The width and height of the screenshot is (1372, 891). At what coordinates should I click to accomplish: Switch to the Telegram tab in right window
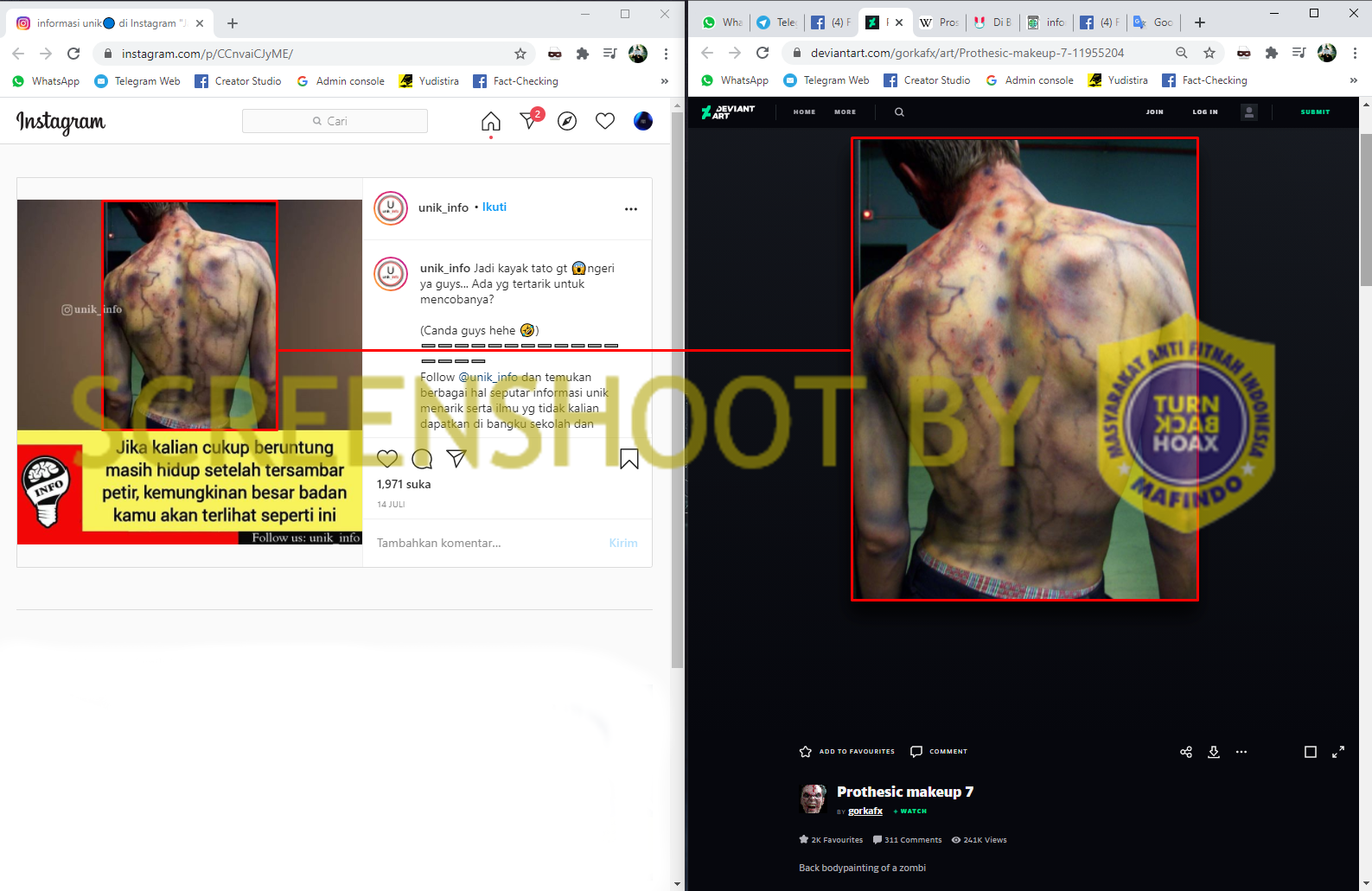coord(777,22)
